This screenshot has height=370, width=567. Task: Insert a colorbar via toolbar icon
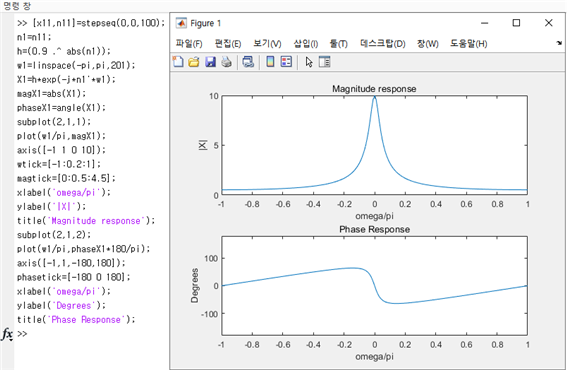click(270, 62)
